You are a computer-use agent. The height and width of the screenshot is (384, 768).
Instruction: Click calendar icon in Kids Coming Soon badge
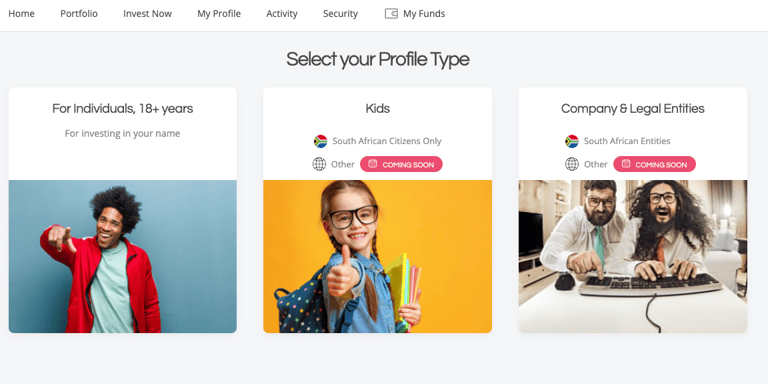pyautogui.click(x=373, y=164)
